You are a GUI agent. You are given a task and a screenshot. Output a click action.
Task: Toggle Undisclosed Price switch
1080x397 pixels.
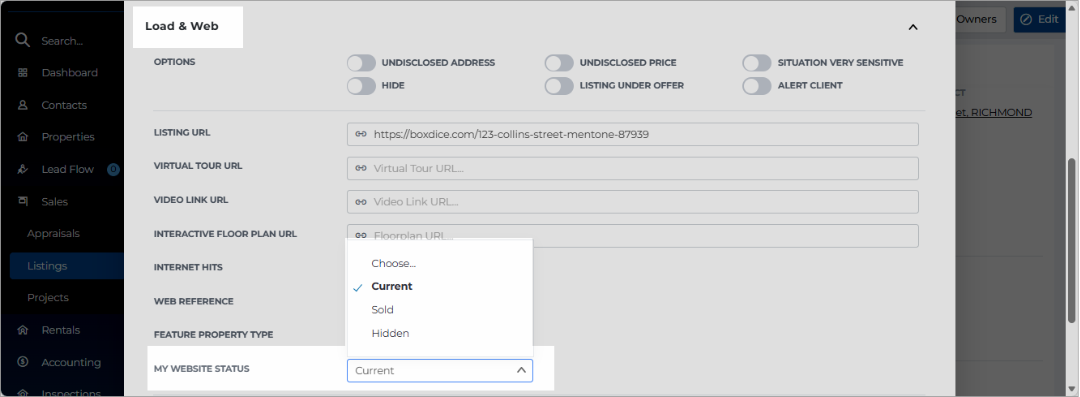[559, 63]
